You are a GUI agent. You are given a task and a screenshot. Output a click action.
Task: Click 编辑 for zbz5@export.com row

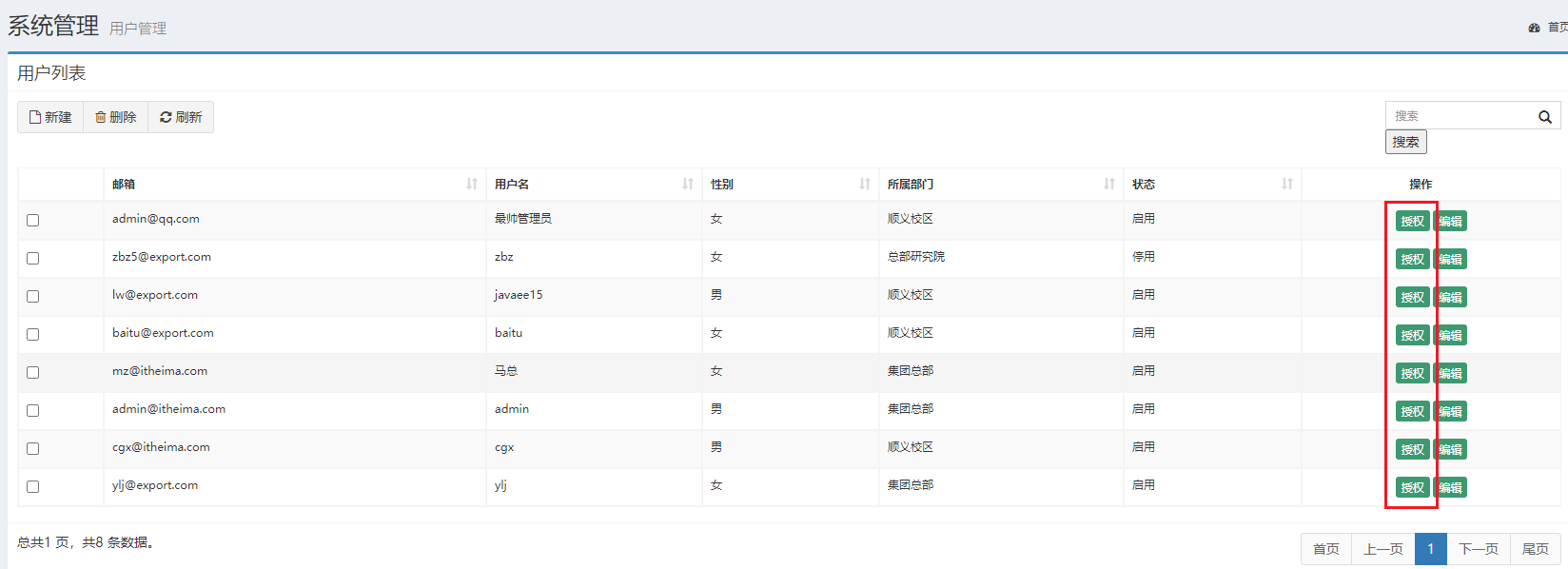pos(1450,259)
